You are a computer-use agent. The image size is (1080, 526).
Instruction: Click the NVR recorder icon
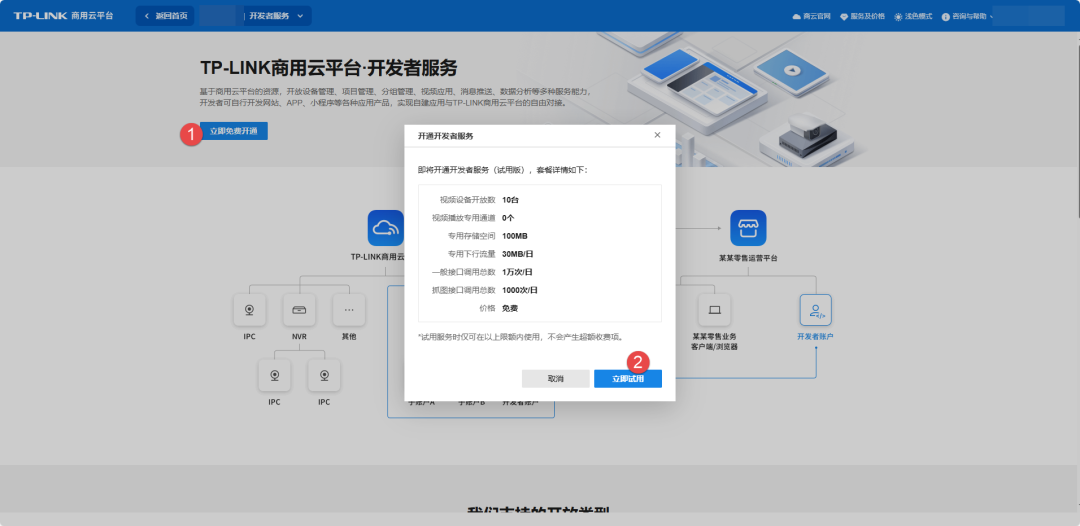pyautogui.click(x=299, y=310)
